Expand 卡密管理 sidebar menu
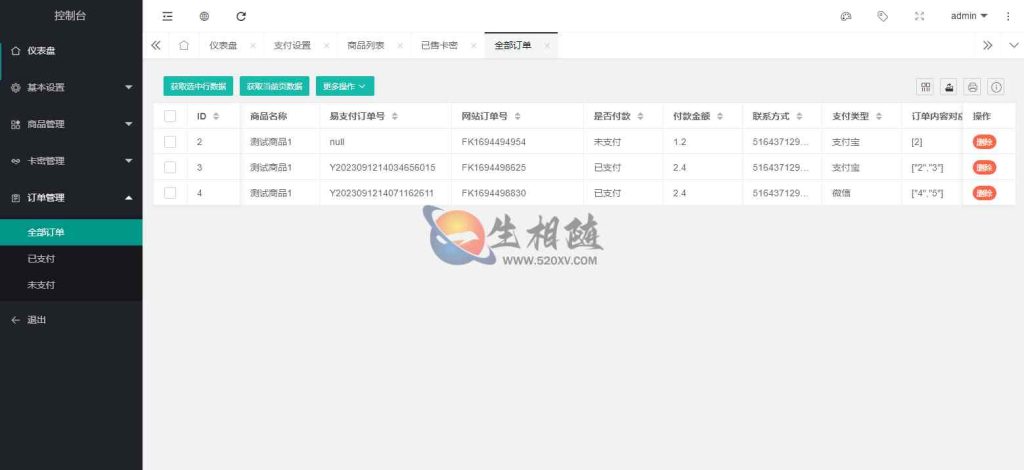Screen dimensions: 1024x470 click(71, 161)
